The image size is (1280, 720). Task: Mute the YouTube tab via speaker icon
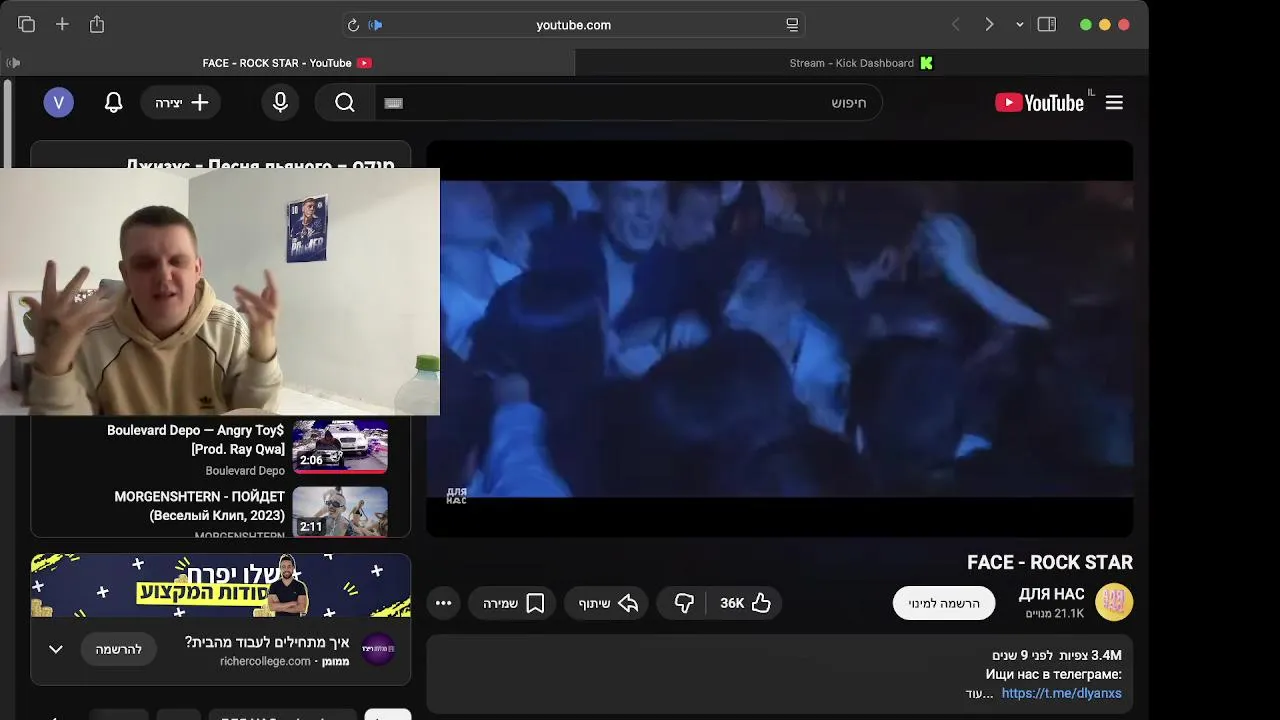pos(13,63)
